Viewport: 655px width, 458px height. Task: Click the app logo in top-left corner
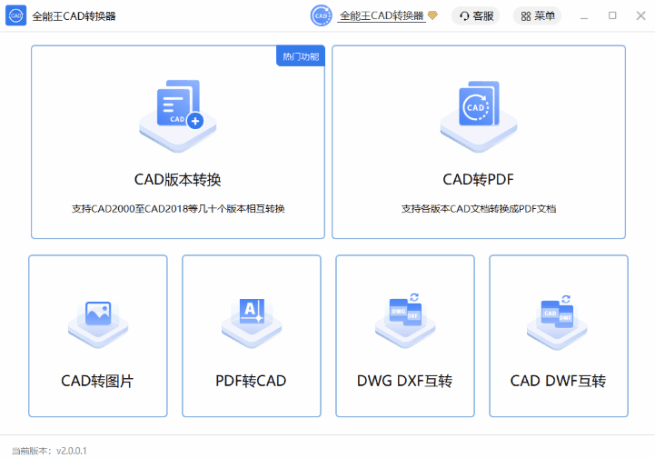click(x=16, y=16)
